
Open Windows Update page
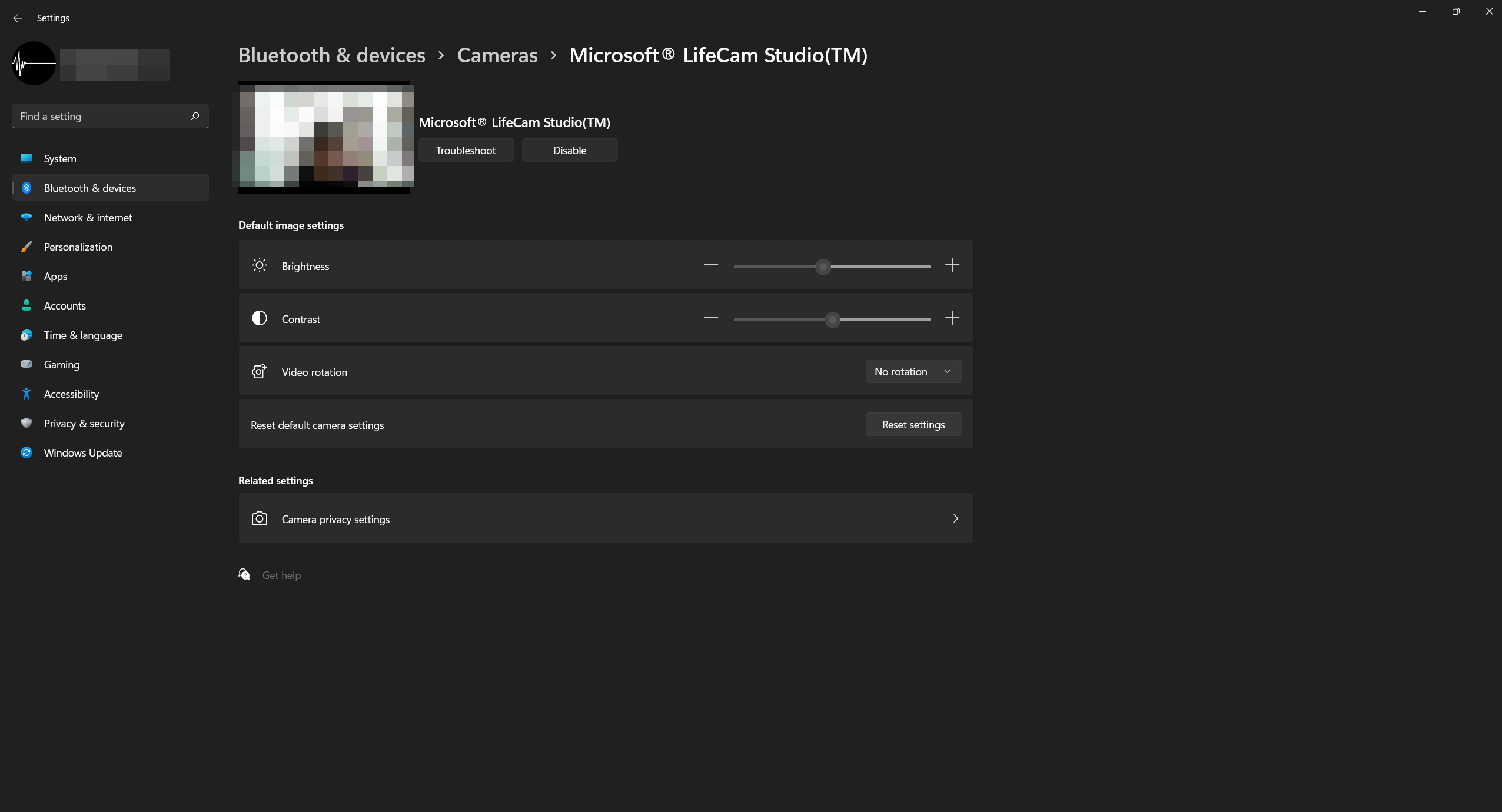tap(110, 452)
